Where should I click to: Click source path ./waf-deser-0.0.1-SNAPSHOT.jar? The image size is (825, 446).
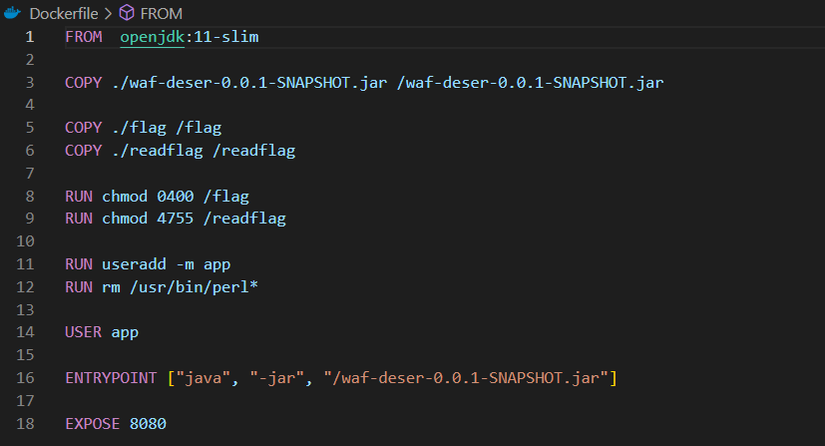pos(249,83)
